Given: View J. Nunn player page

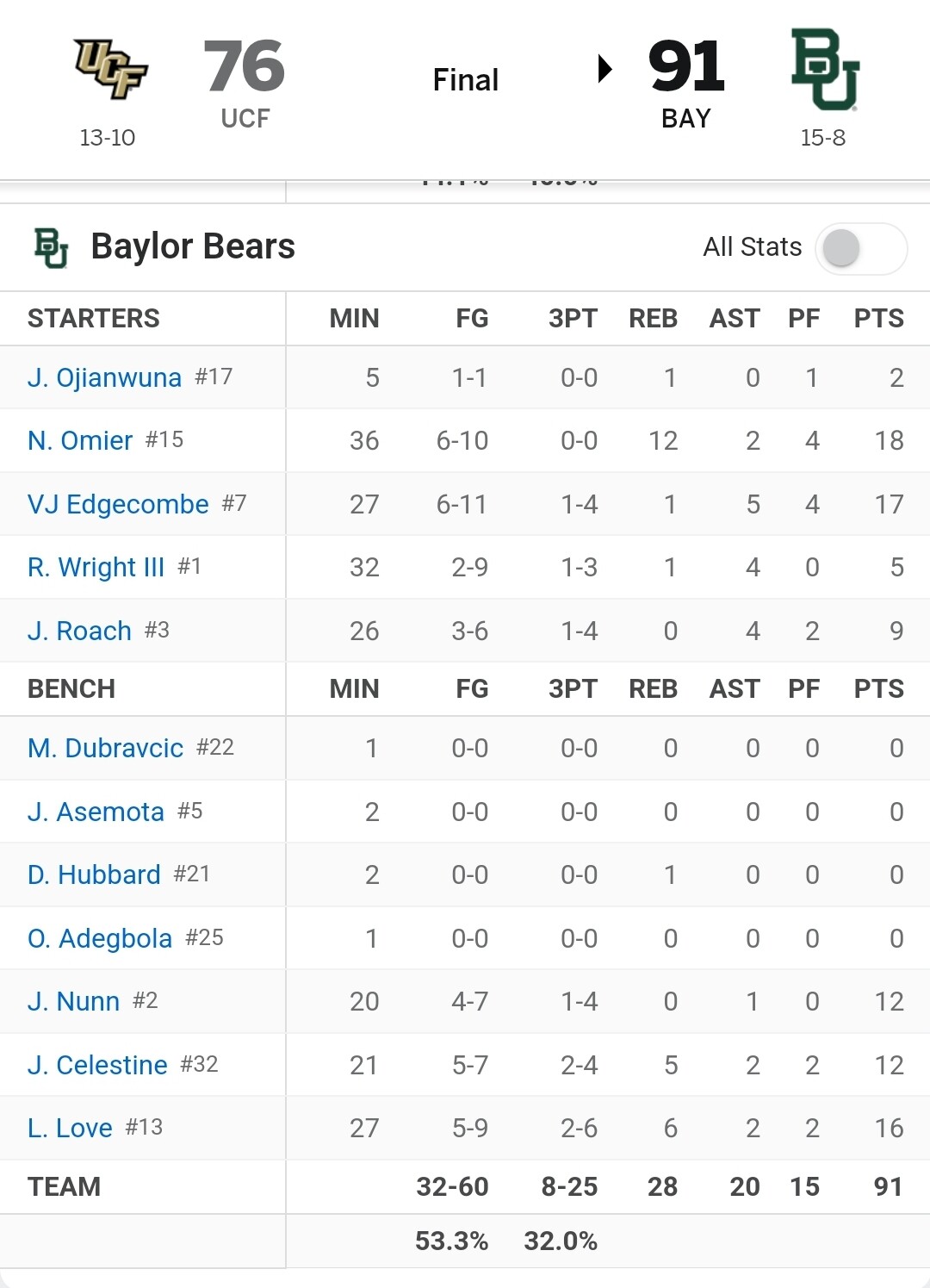Looking at the screenshot, I should (x=73, y=1001).
